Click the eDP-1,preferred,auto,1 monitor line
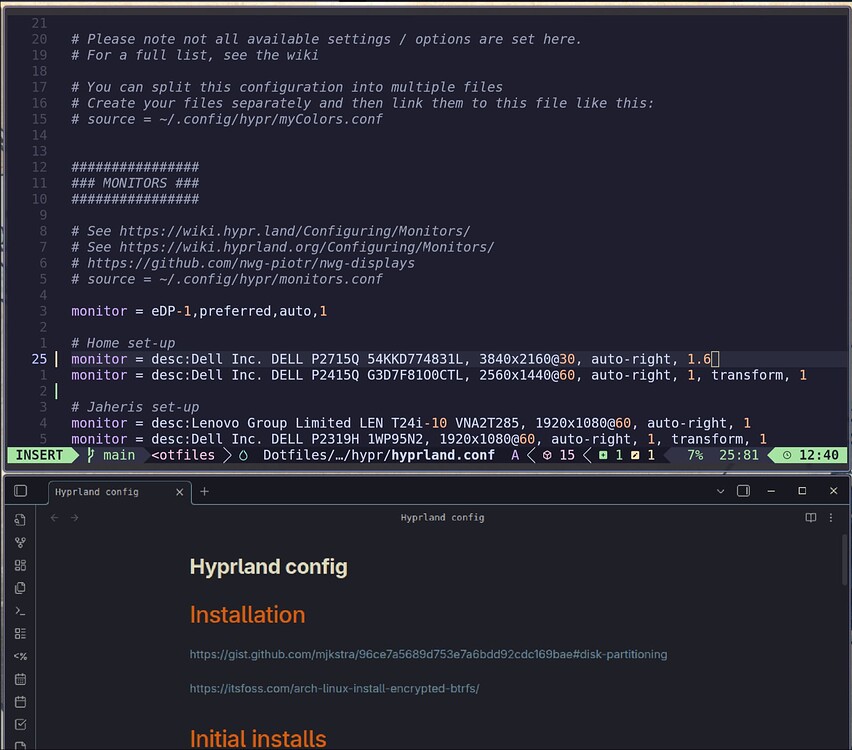This screenshot has height=750, width=852. coord(199,311)
